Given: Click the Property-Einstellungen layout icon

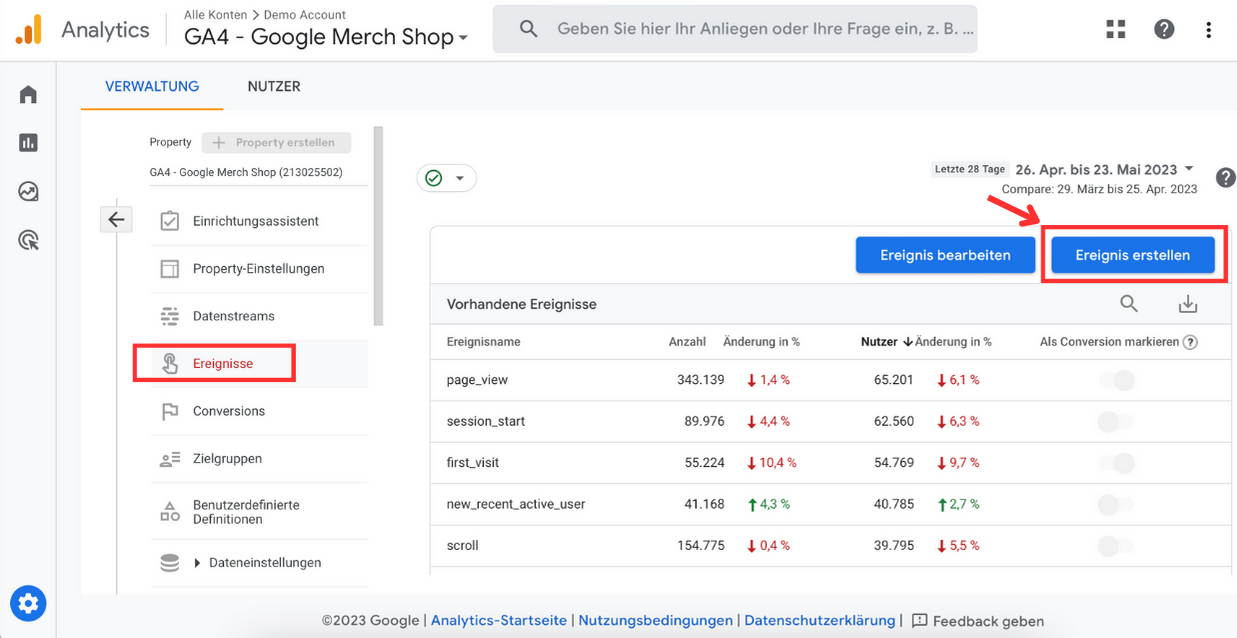Looking at the screenshot, I should (x=170, y=269).
